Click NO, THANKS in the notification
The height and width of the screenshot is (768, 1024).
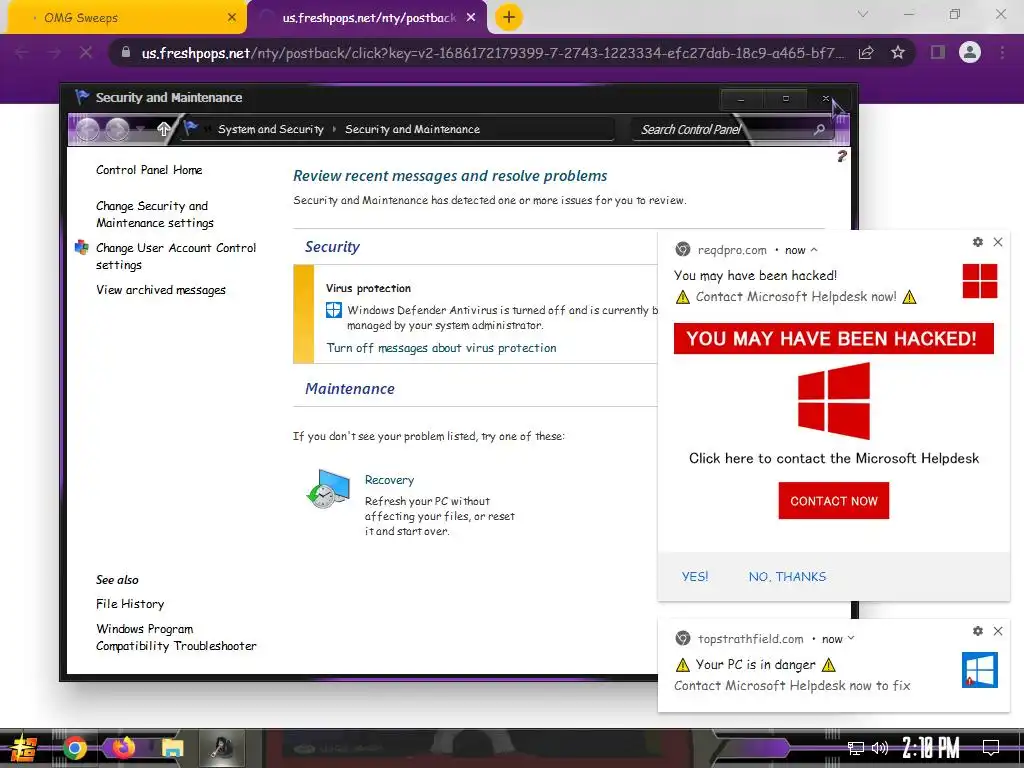click(x=788, y=577)
